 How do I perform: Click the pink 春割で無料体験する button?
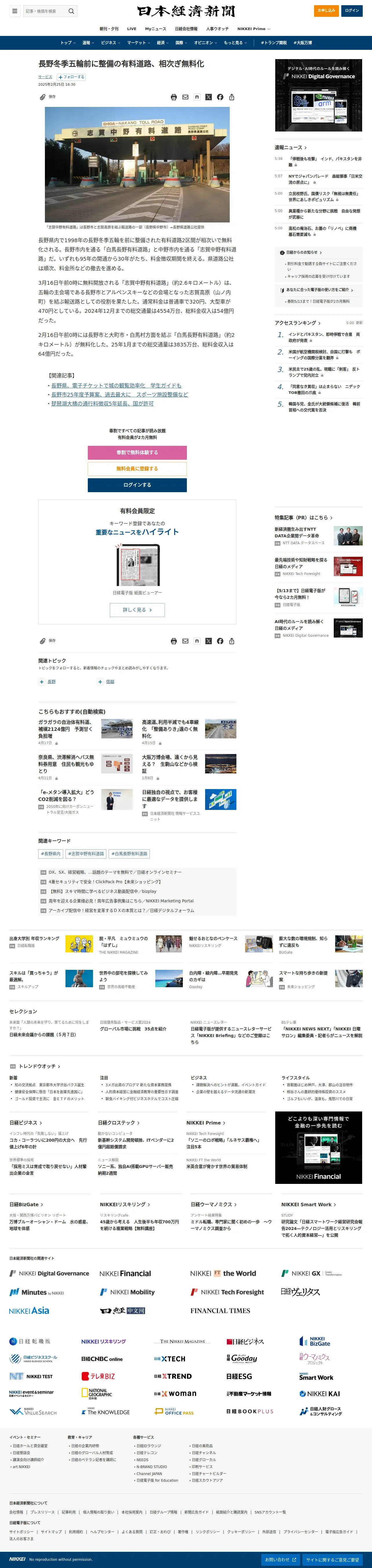coord(137,452)
